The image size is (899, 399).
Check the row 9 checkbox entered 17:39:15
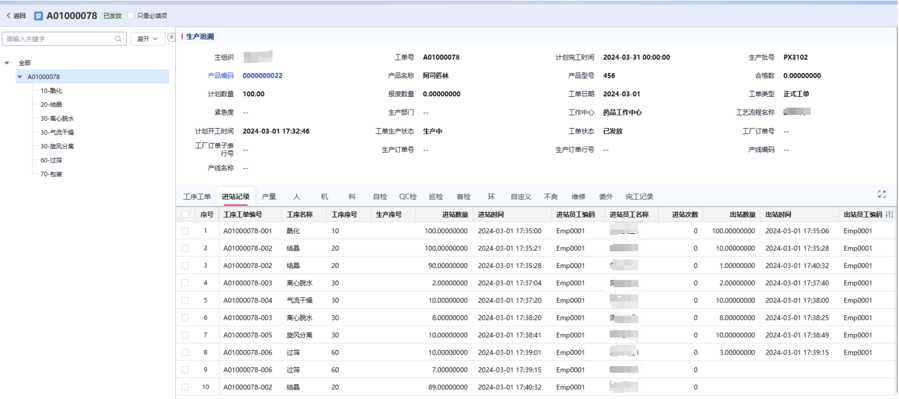(x=185, y=370)
